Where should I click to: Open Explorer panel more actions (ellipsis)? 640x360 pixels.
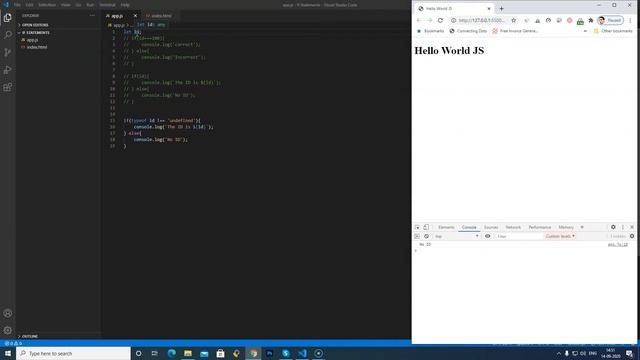(x=92, y=16)
